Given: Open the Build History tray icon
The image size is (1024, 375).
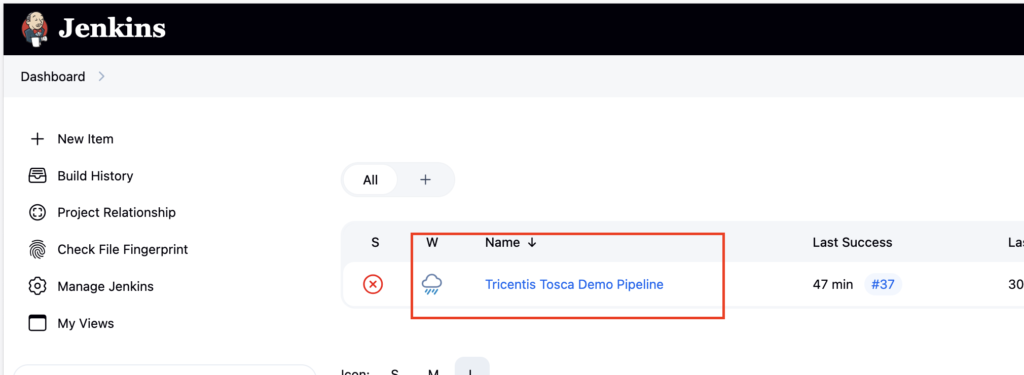Looking at the screenshot, I should click(37, 176).
